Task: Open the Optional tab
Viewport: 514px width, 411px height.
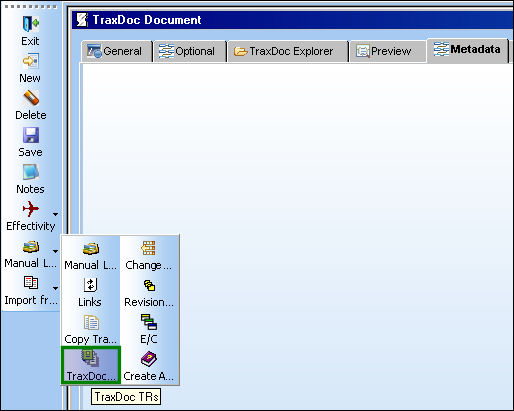Action: [x=189, y=51]
